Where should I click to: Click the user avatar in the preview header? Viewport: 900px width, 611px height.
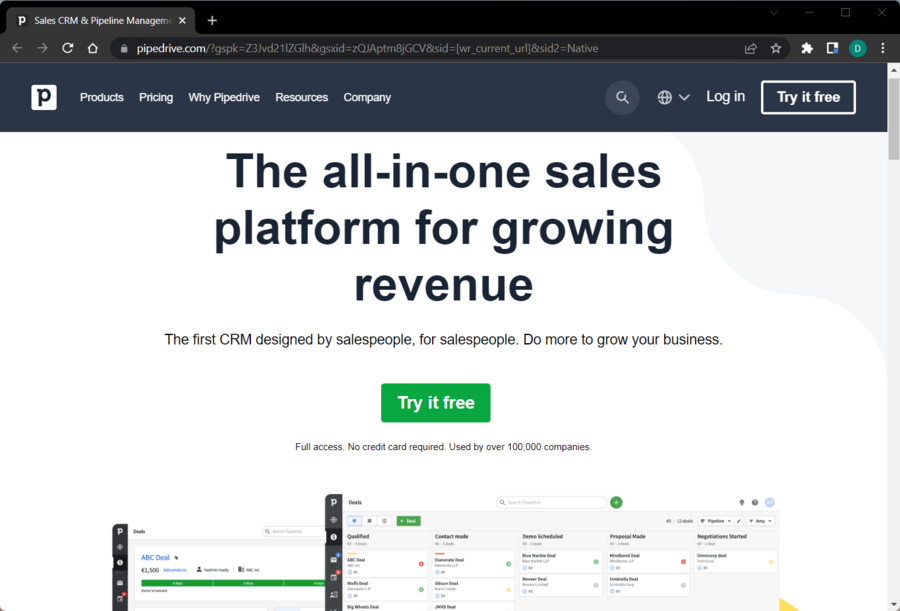770,502
